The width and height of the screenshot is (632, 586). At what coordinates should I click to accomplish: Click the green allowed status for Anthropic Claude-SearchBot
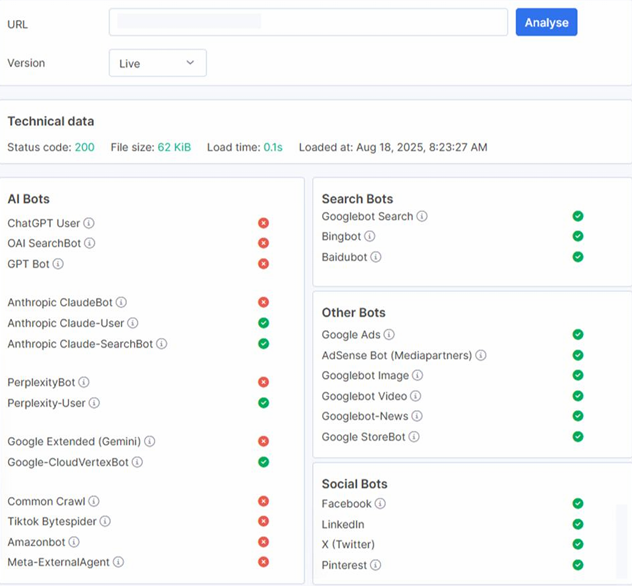pyautogui.click(x=264, y=344)
